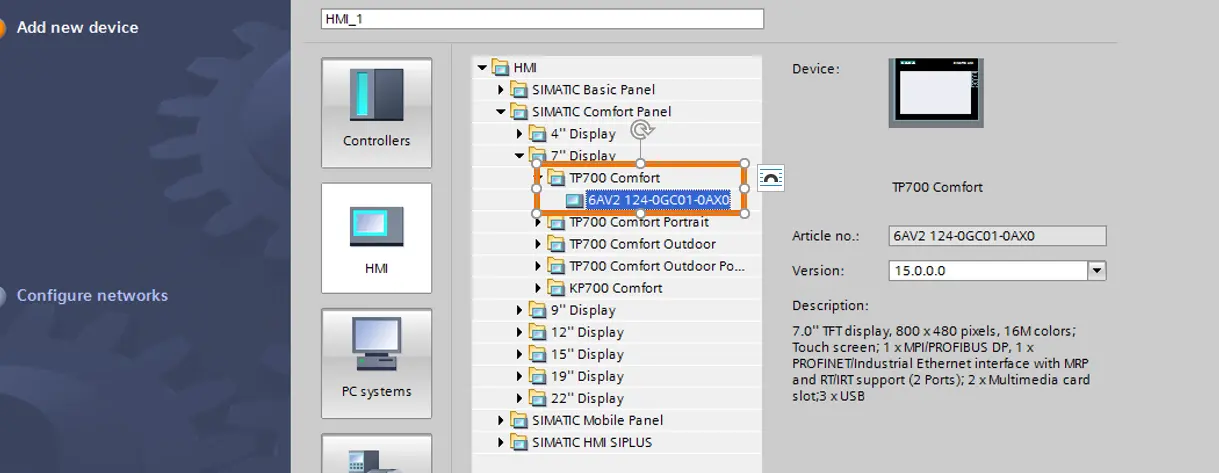Expand the KP700 Comfort arrow
This screenshot has width=1219, height=473.
(x=538, y=288)
